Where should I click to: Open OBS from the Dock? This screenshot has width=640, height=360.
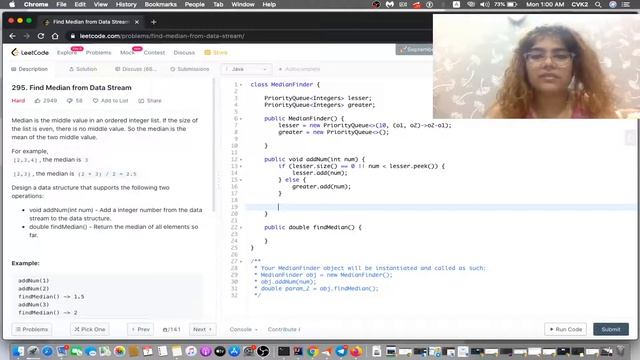click(x=263, y=351)
